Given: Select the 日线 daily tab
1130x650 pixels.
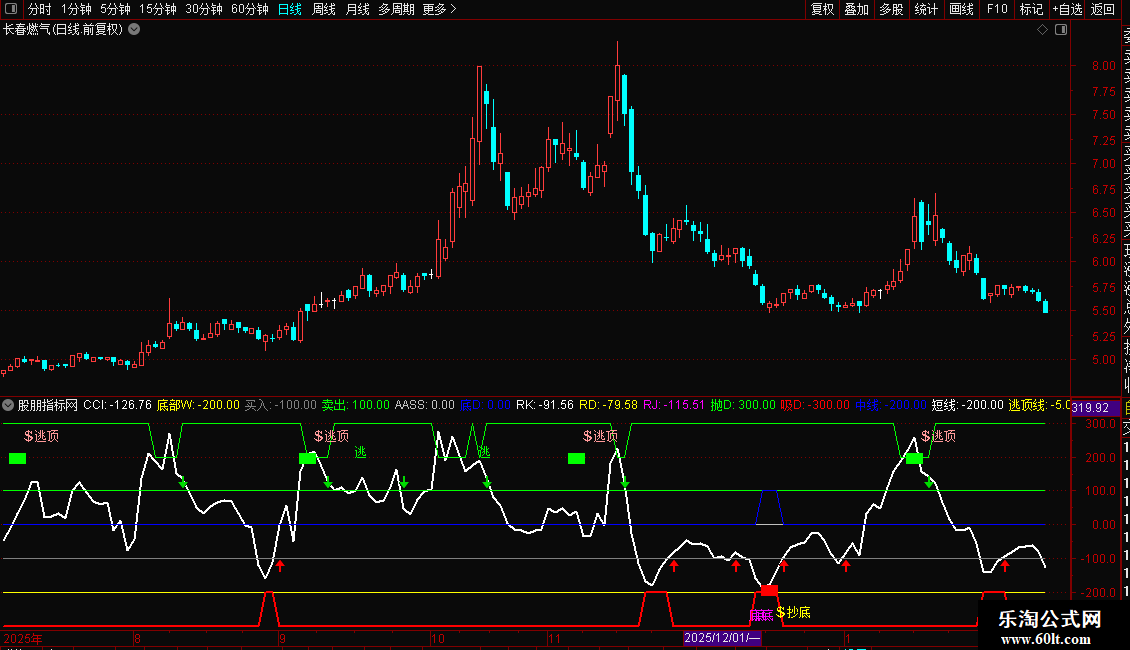Looking at the screenshot, I should point(290,9).
